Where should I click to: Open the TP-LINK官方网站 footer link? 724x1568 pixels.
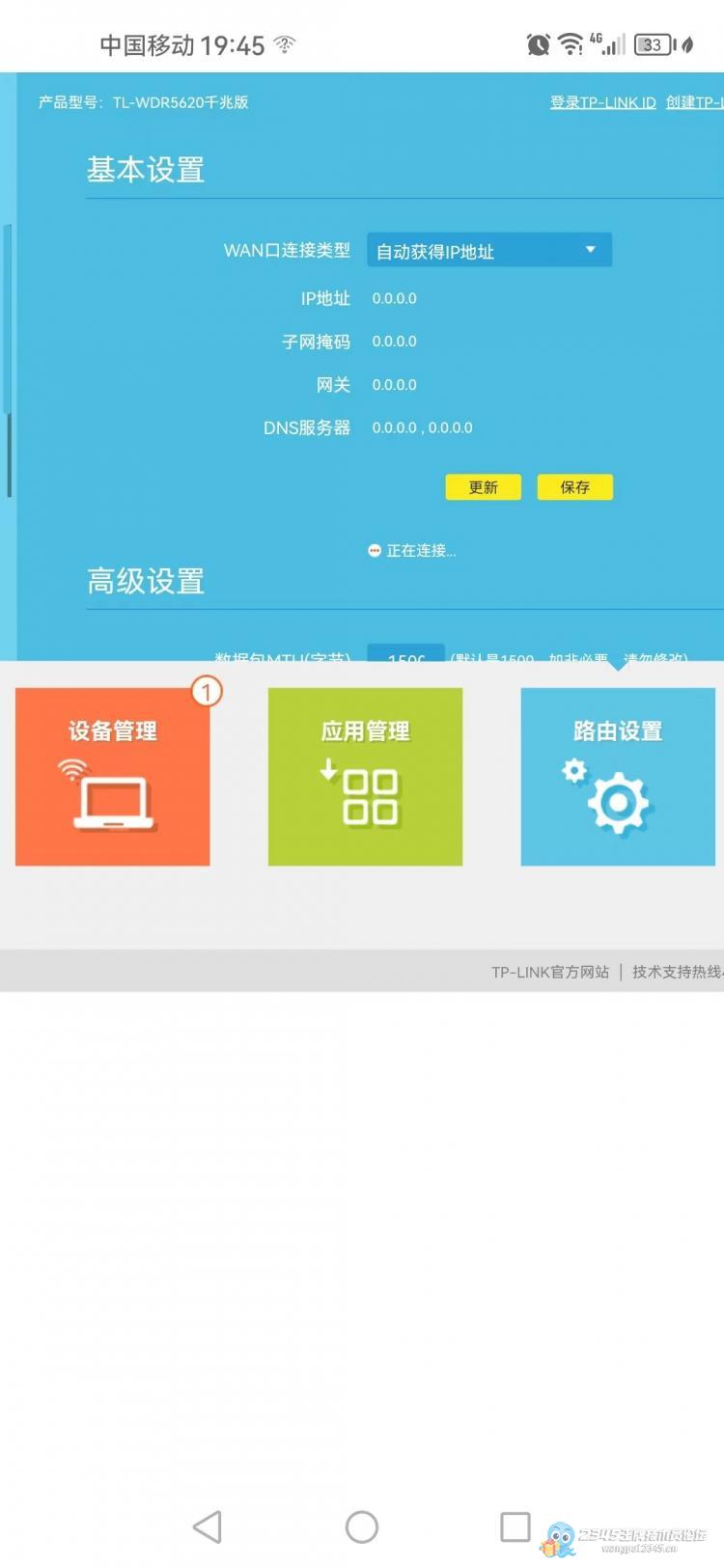(550, 972)
